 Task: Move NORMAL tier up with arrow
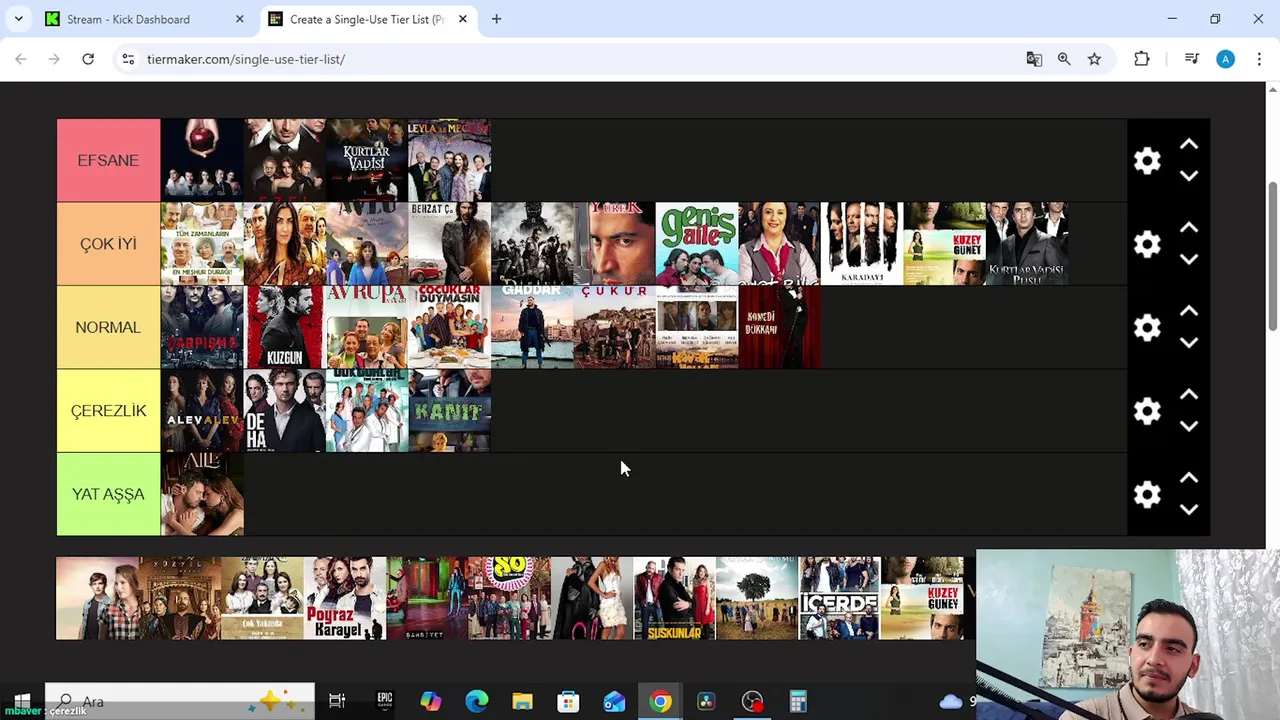[x=1188, y=312]
